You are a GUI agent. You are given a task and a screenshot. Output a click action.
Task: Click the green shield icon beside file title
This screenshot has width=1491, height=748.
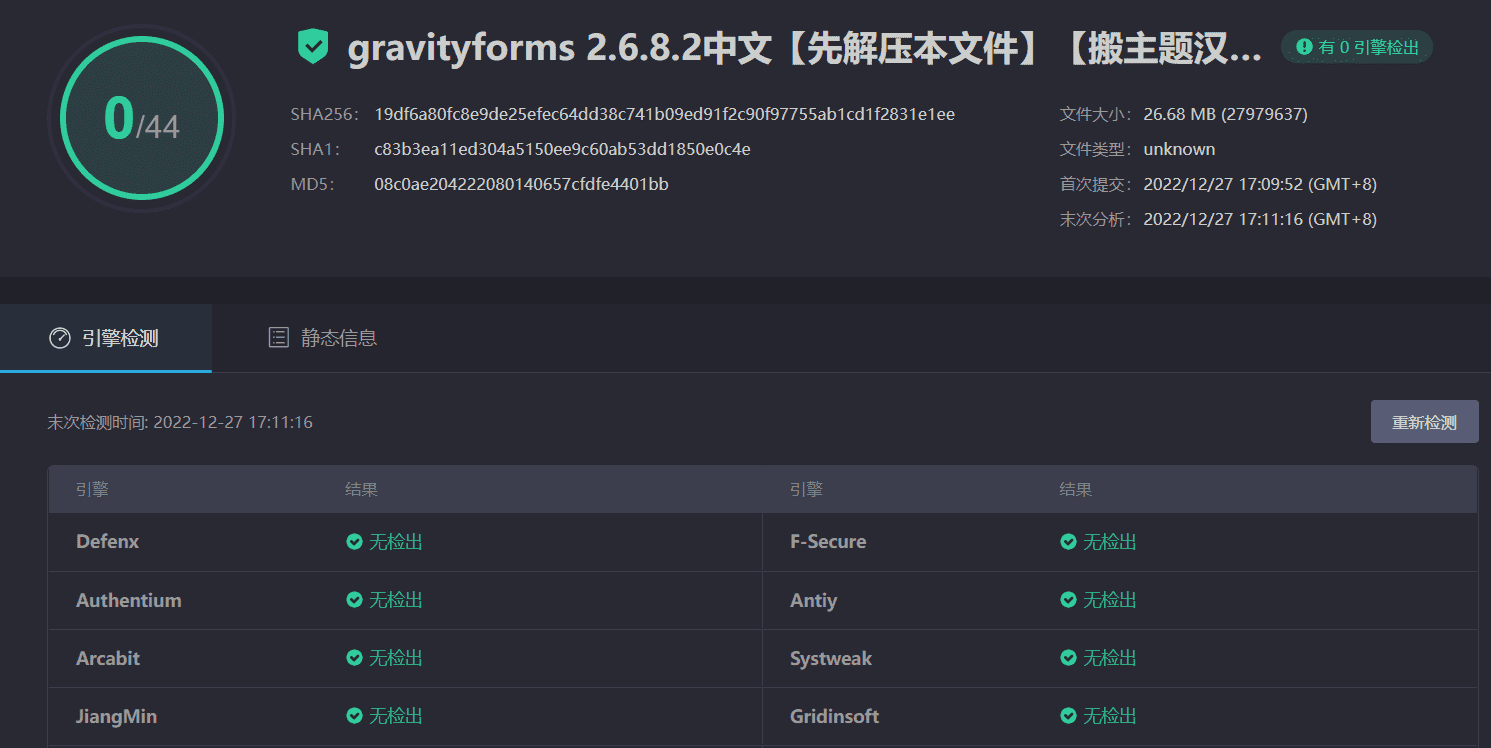coord(313,47)
